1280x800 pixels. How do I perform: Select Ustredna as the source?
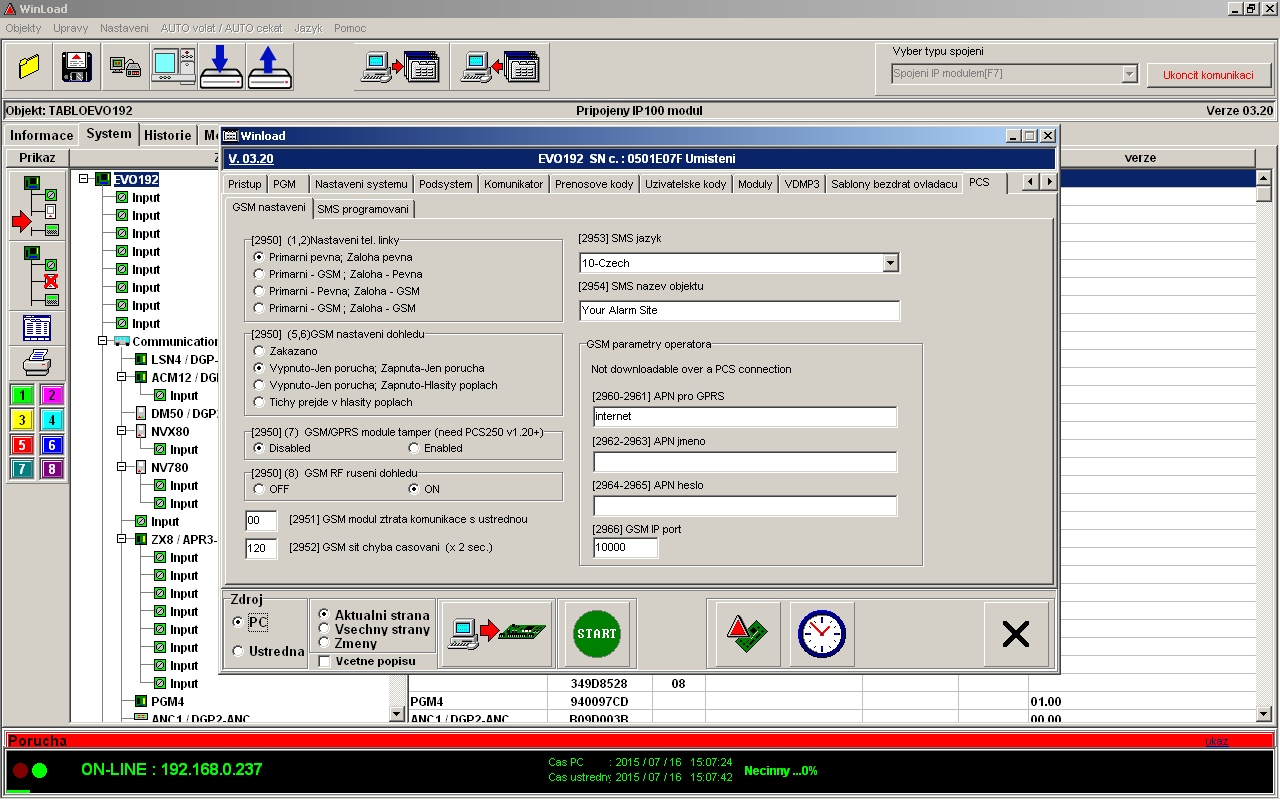[238, 651]
